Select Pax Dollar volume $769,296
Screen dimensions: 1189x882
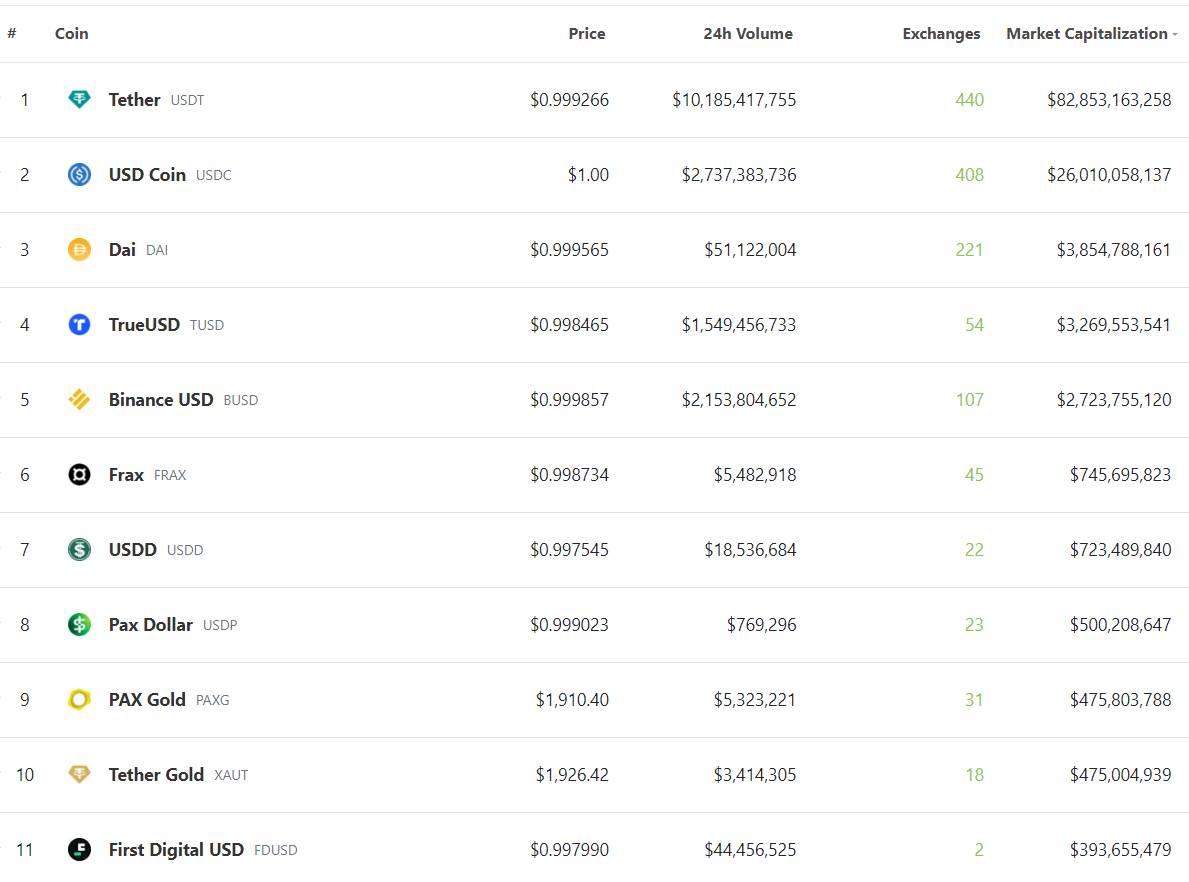[x=762, y=624]
